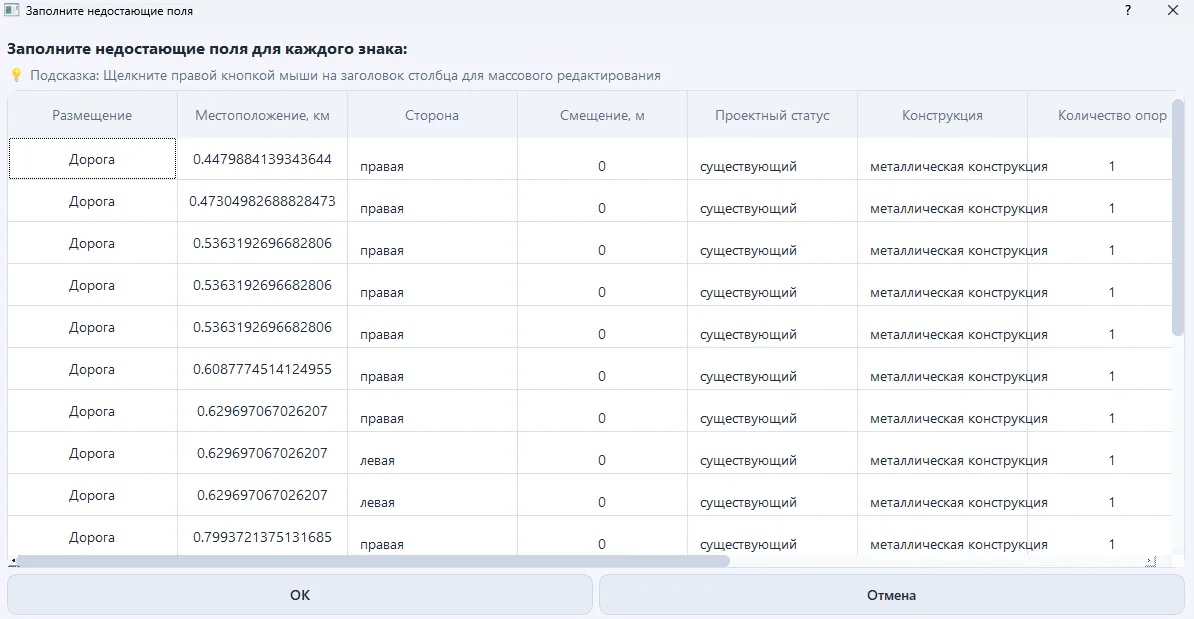Close the Заполните недостающие поля dialog
The width and height of the screenshot is (1194, 619).
pos(1173,11)
